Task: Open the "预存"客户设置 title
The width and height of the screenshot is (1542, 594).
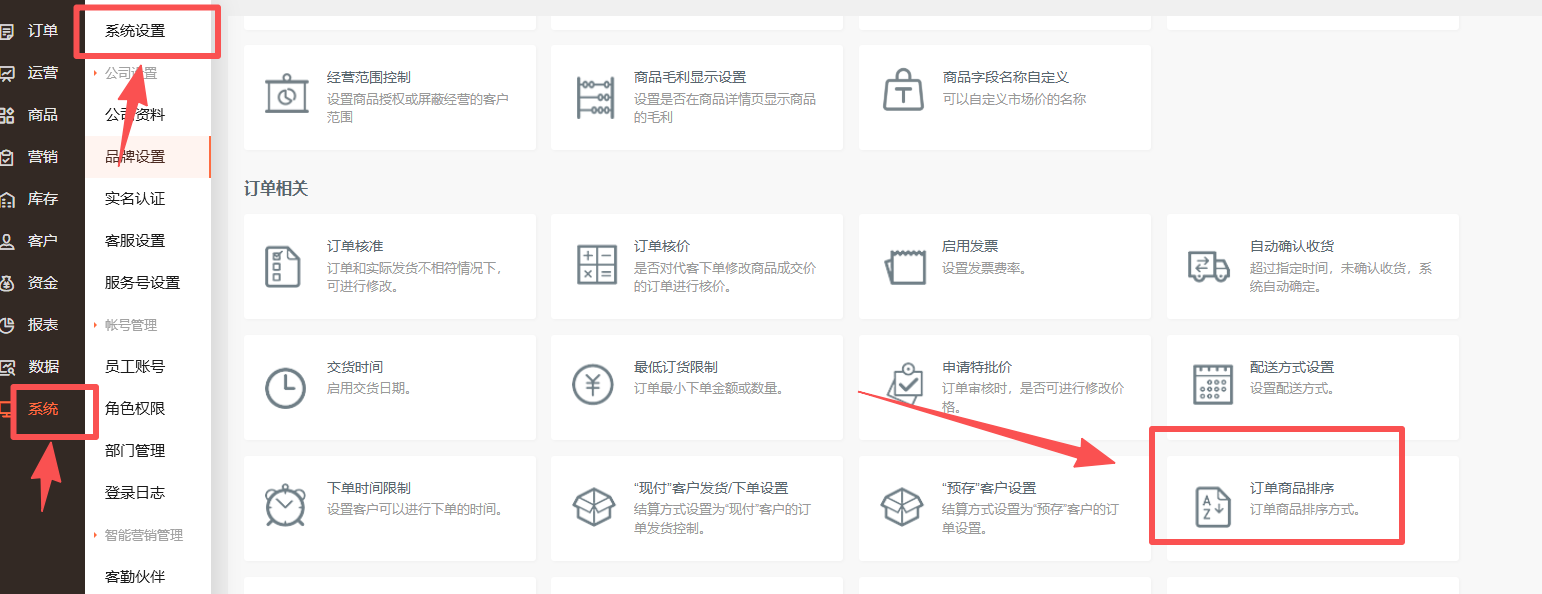Action: click(x=989, y=488)
